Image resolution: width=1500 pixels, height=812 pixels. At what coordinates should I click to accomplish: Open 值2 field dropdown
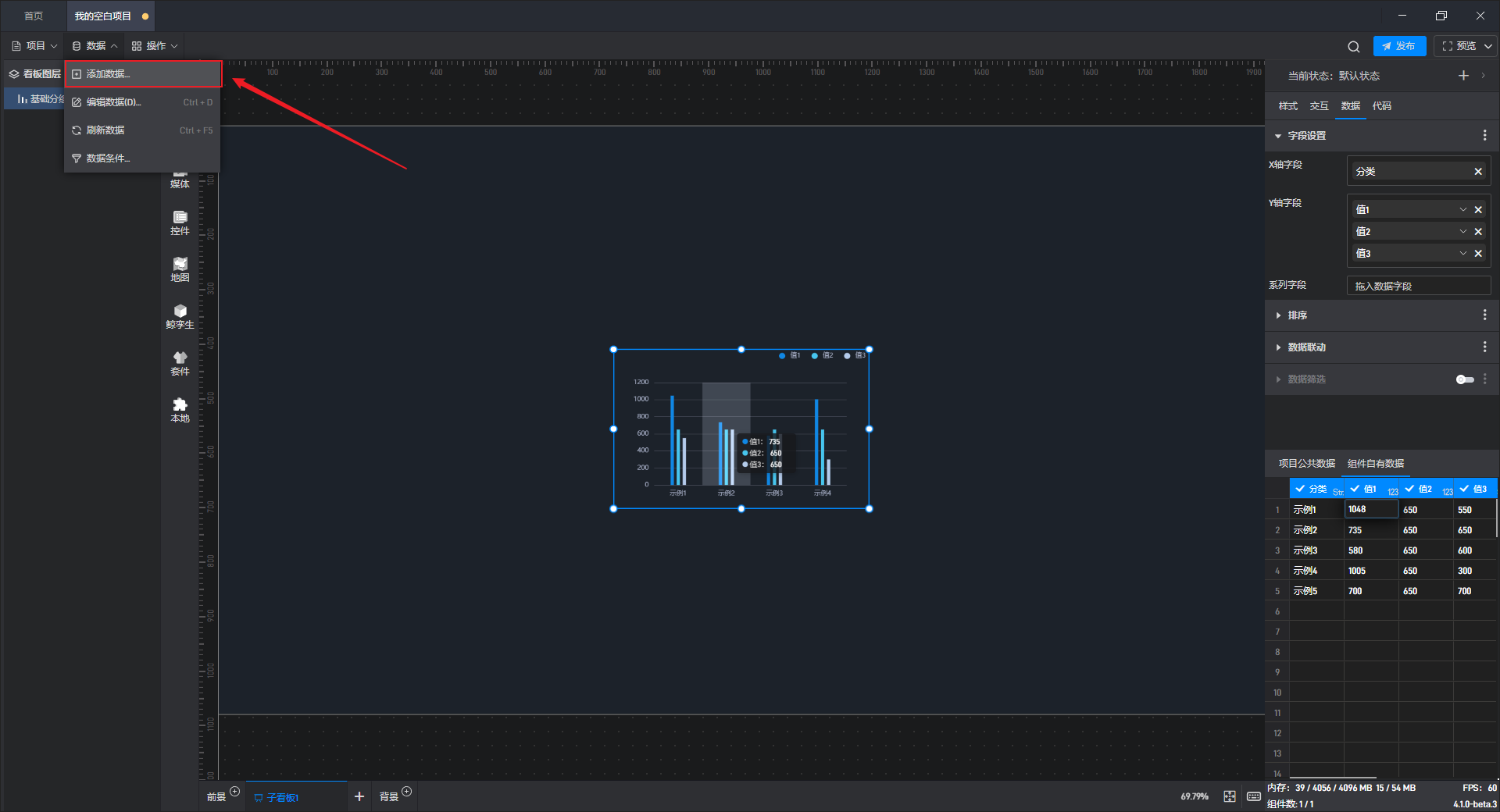[1463, 231]
